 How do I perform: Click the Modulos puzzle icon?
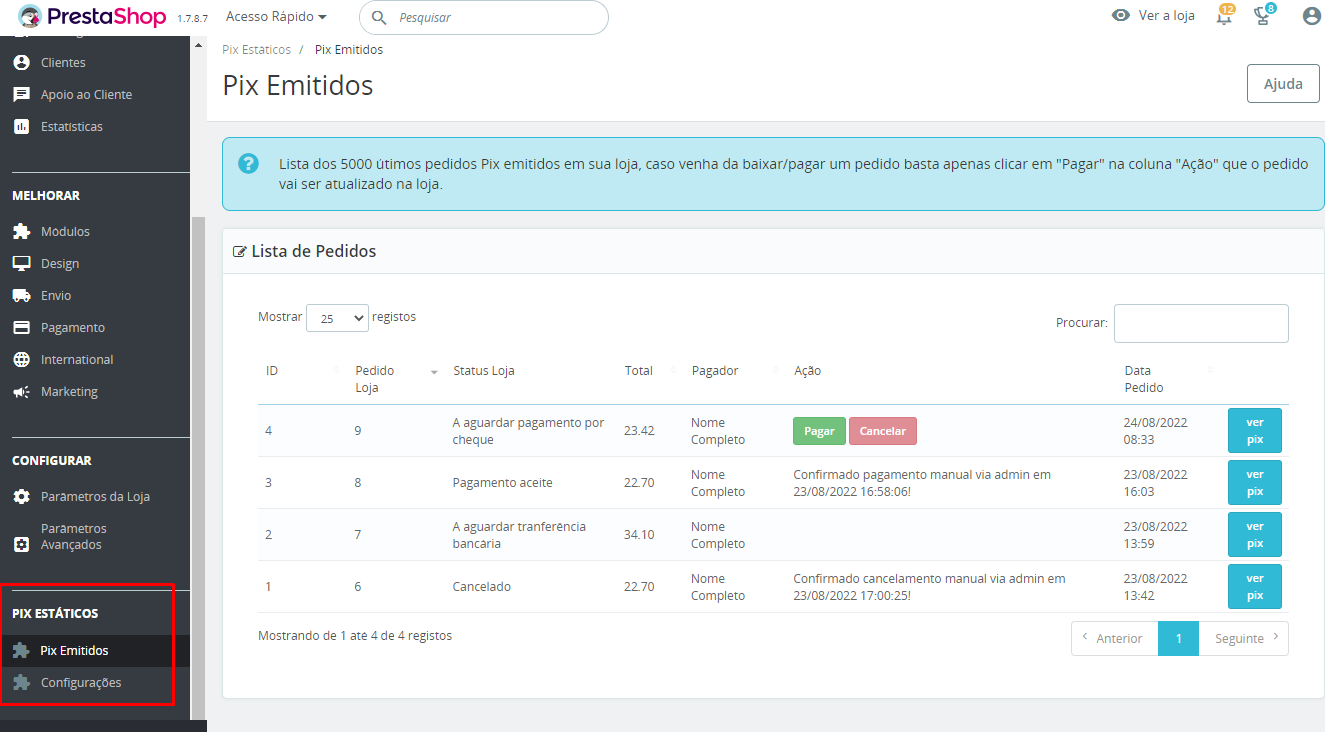21,231
